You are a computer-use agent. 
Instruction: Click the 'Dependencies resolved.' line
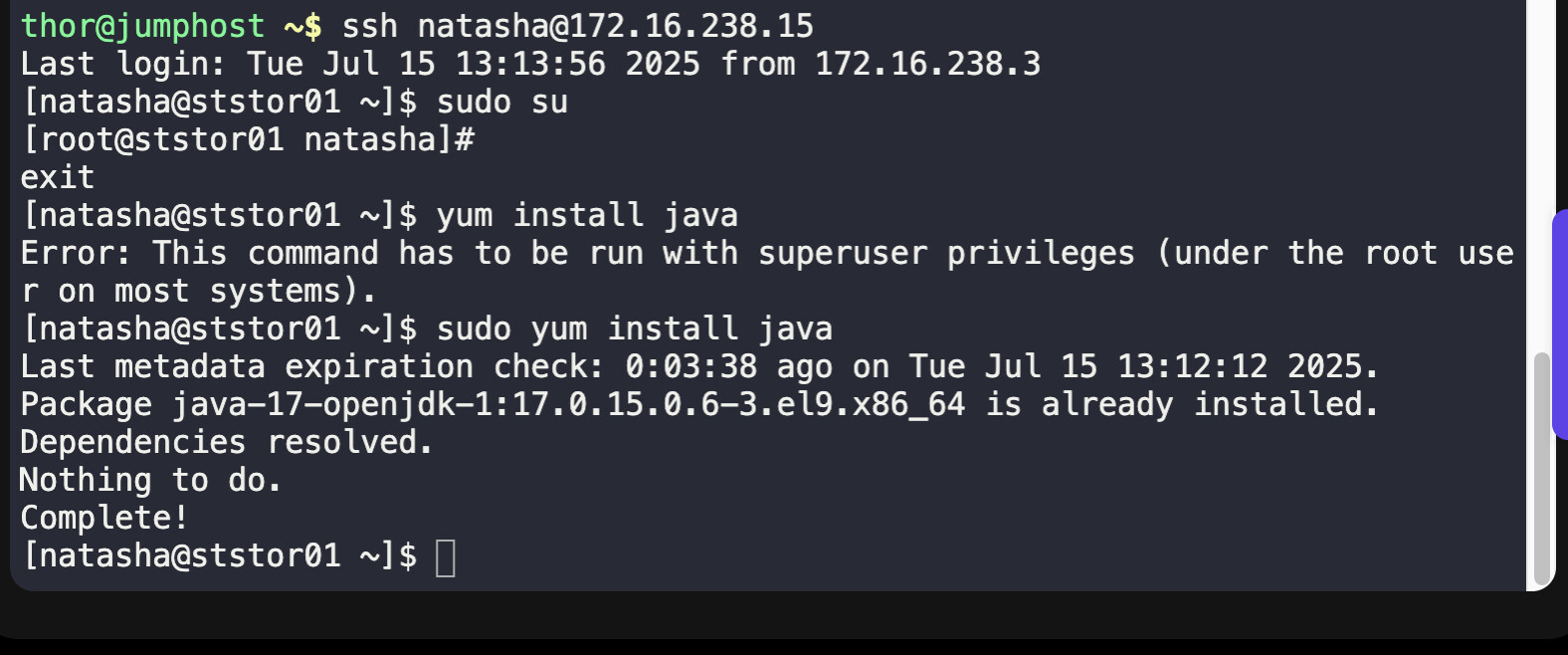[227, 442]
